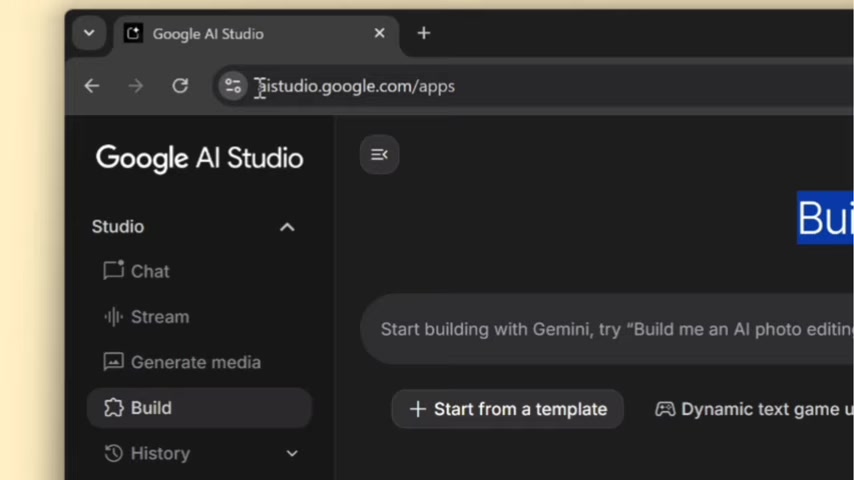Expand the History chevron

pos(292,453)
